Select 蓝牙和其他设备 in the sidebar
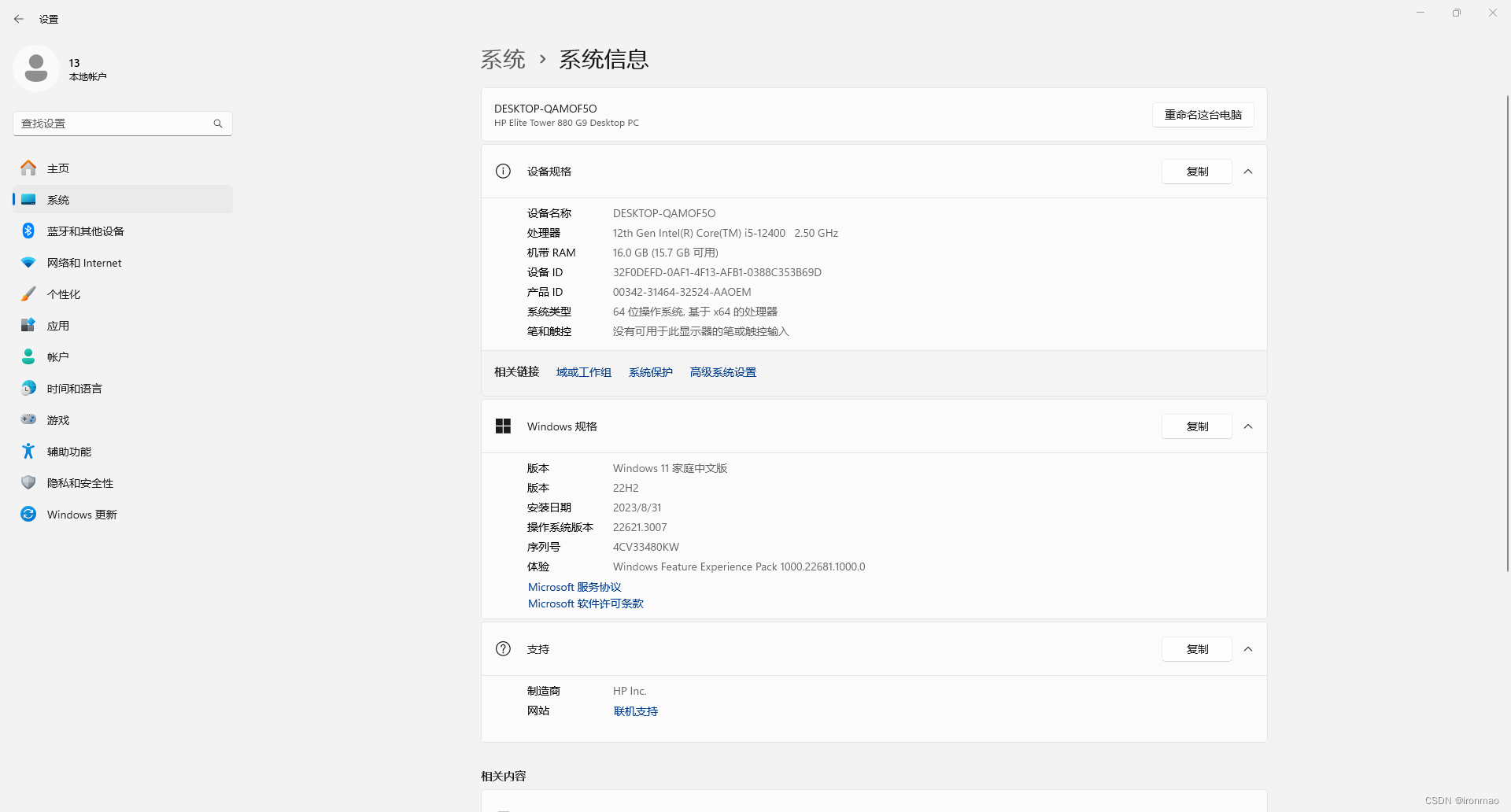This screenshot has width=1511, height=812. click(123, 231)
